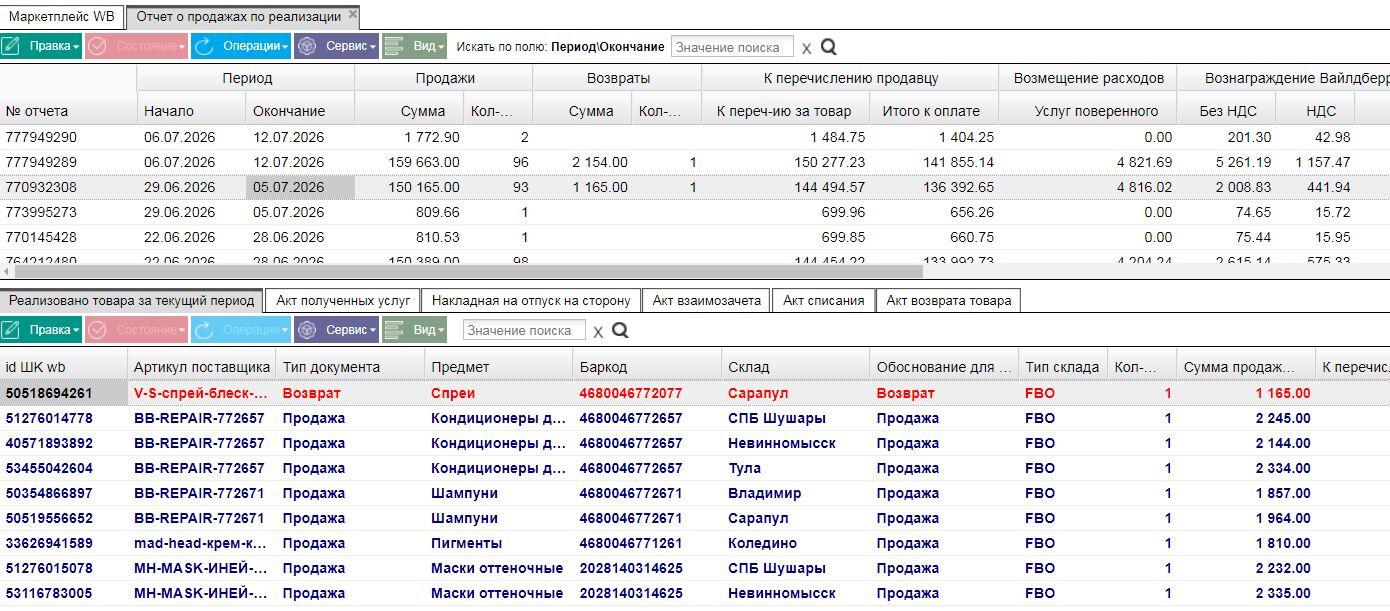Open Вид dropdown in realized goods toolbar
The height and width of the screenshot is (611, 1390).
(415, 329)
